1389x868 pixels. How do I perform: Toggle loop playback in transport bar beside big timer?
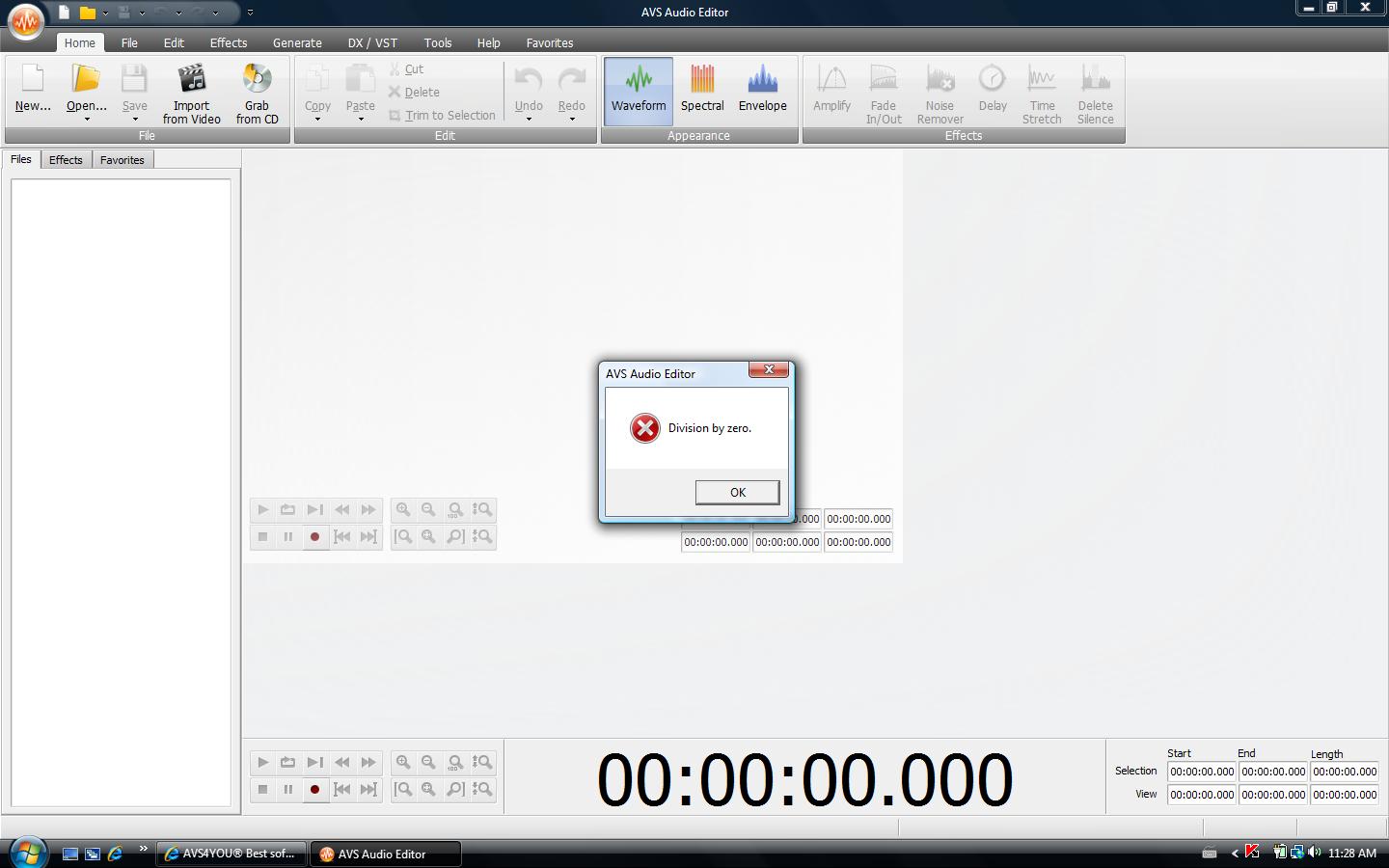pos(287,762)
